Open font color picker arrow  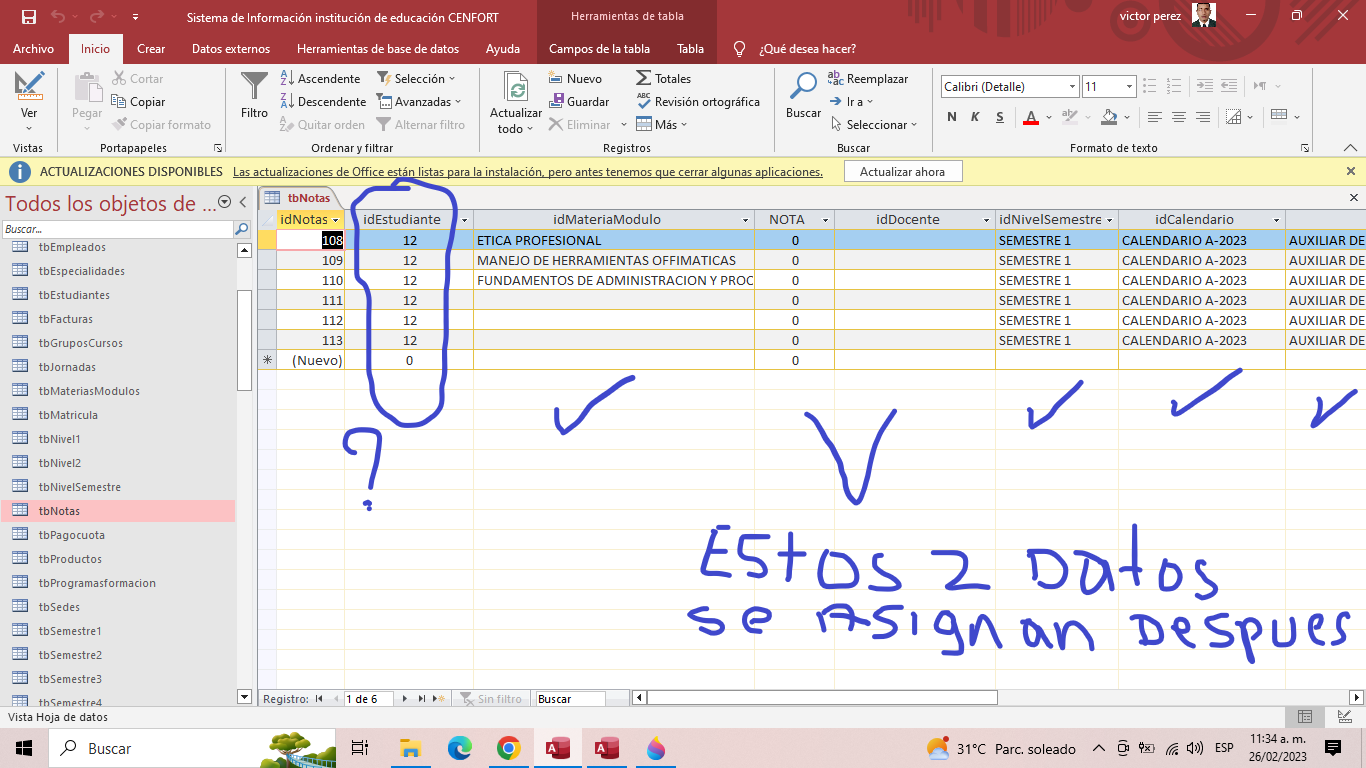[x=1048, y=117]
